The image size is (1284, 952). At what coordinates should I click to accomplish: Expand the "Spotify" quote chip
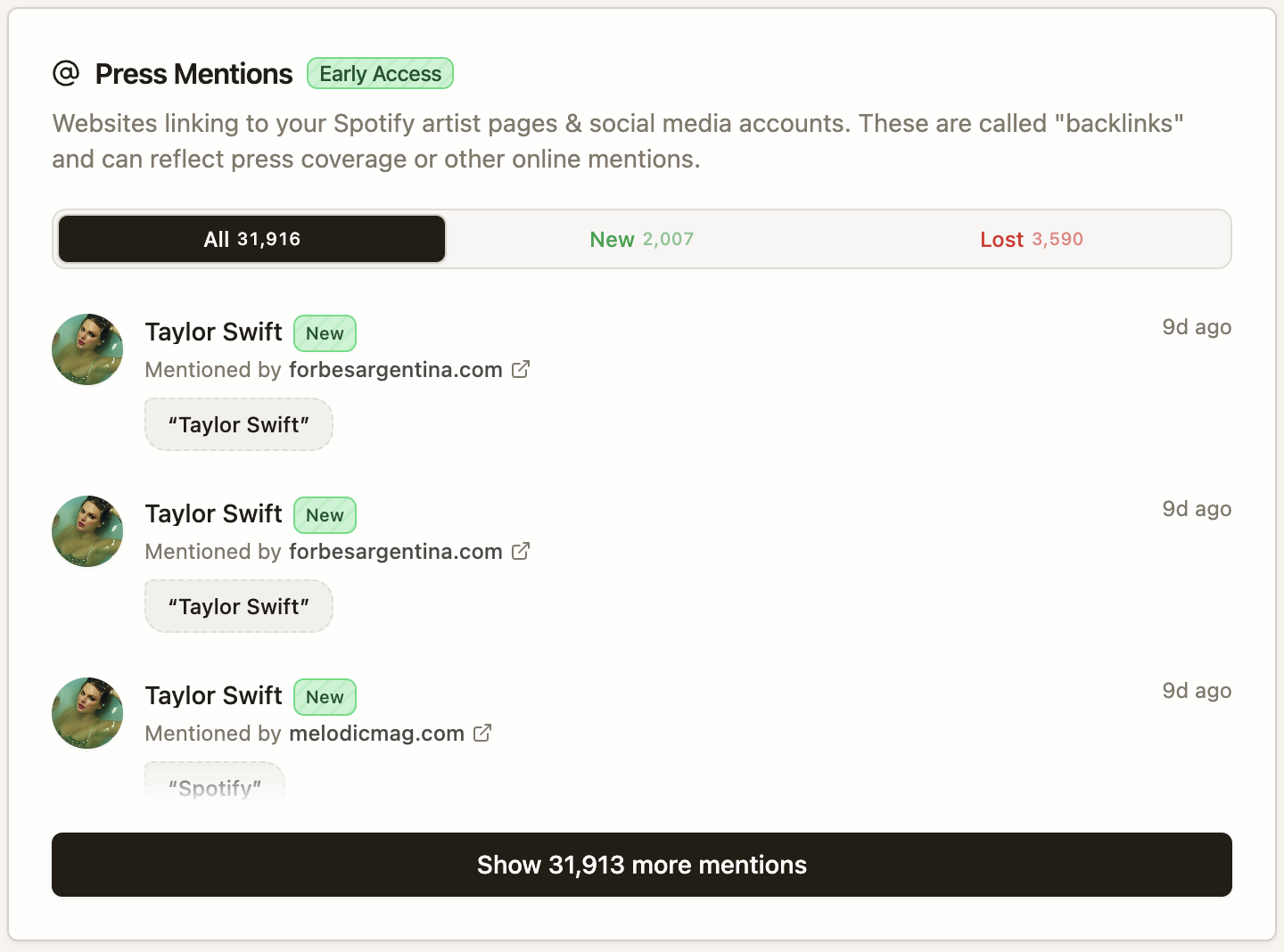(214, 784)
